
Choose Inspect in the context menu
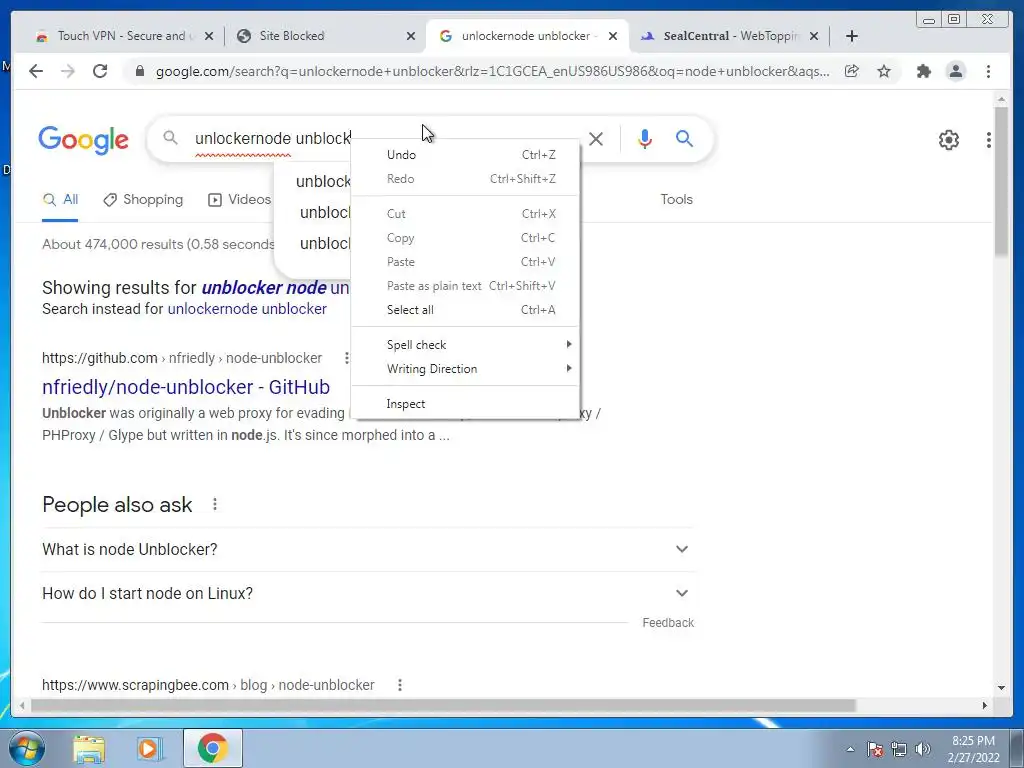point(465,404)
